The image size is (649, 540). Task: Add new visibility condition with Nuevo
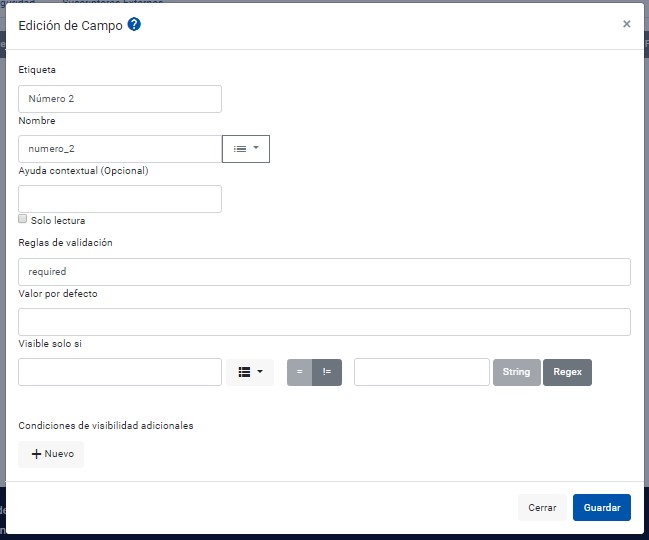click(51, 454)
